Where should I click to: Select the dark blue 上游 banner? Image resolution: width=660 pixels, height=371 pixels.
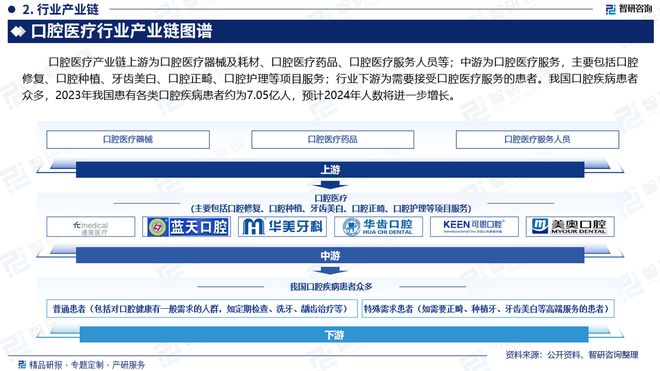(x=330, y=169)
